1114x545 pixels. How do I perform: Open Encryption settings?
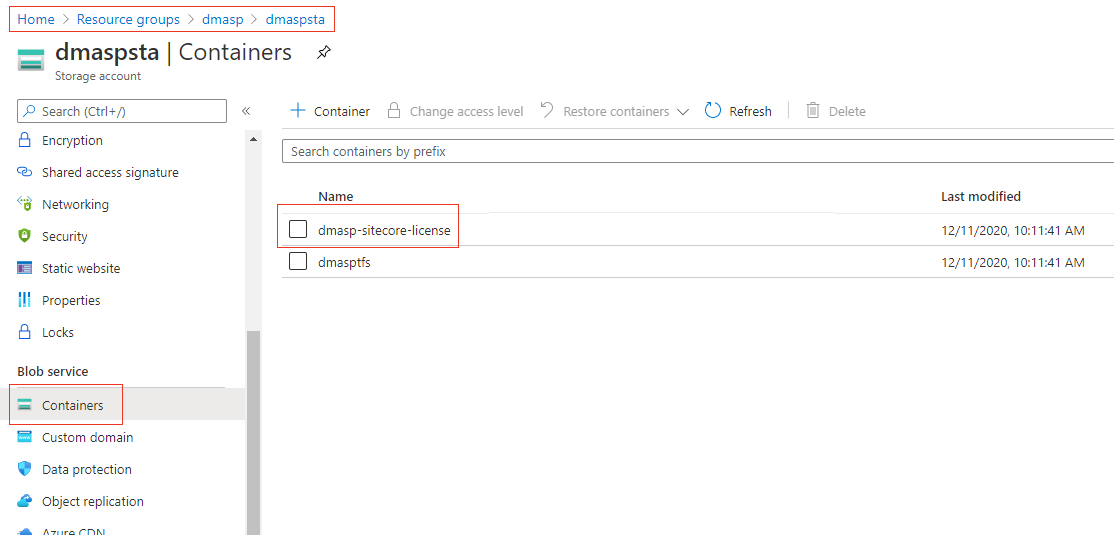click(x=72, y=141)
